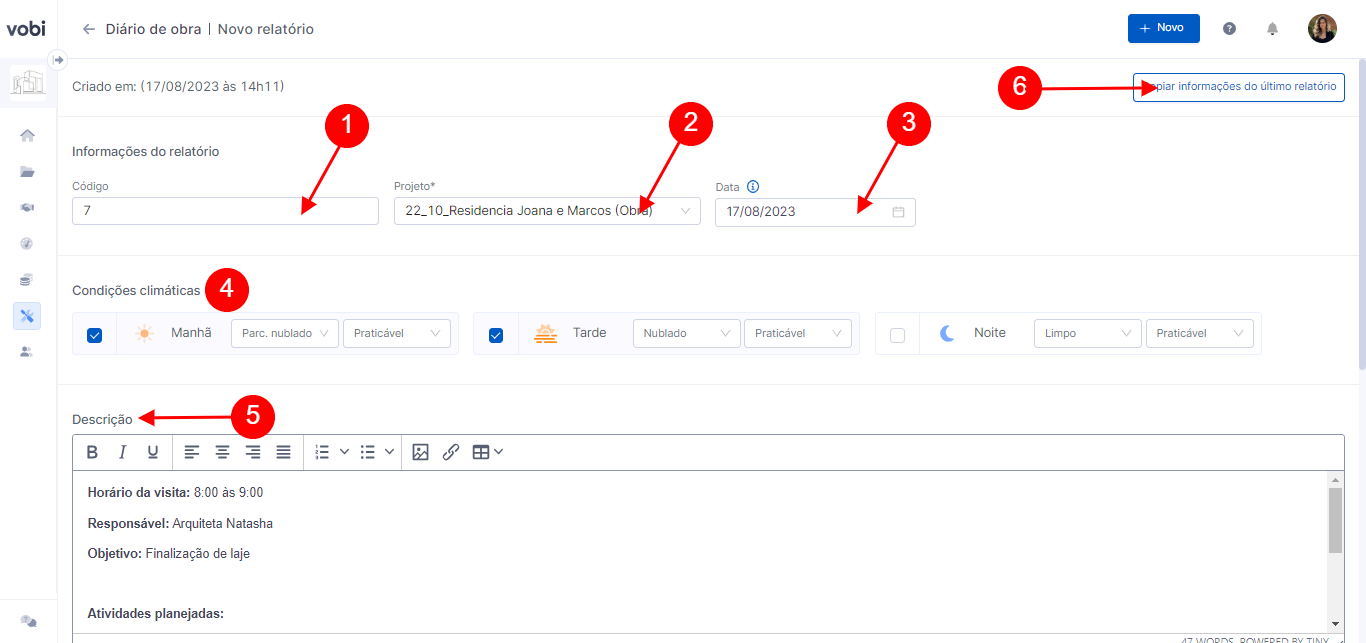Click the scrollbar thumb of the description editor
The width and height of the screenshot is (1366, 643).
point(1335,520)
